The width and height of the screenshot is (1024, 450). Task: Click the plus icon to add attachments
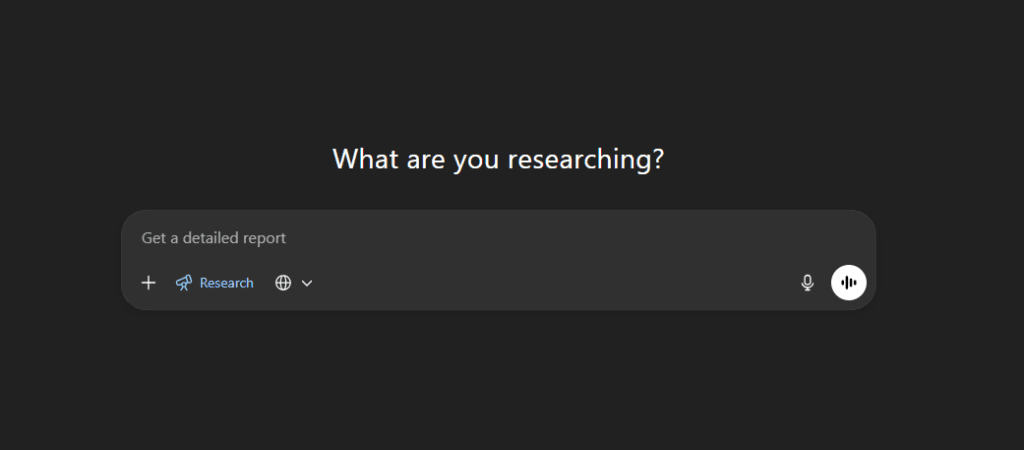pos(148,283)
